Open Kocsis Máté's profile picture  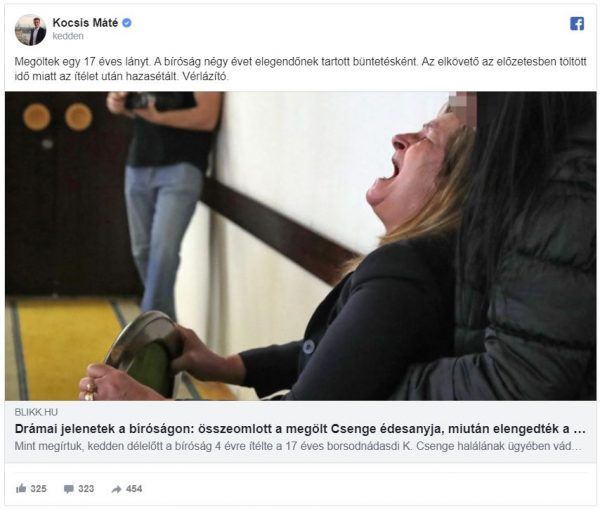pos(30,30)
